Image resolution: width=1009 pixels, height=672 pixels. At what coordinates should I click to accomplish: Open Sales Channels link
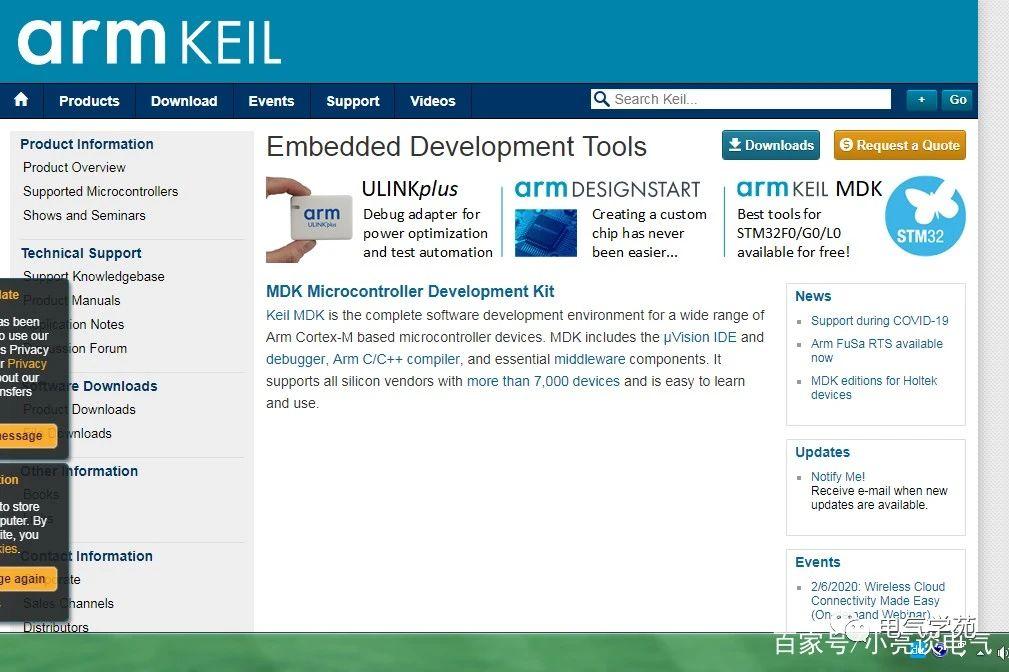click(x=68, y=603)
